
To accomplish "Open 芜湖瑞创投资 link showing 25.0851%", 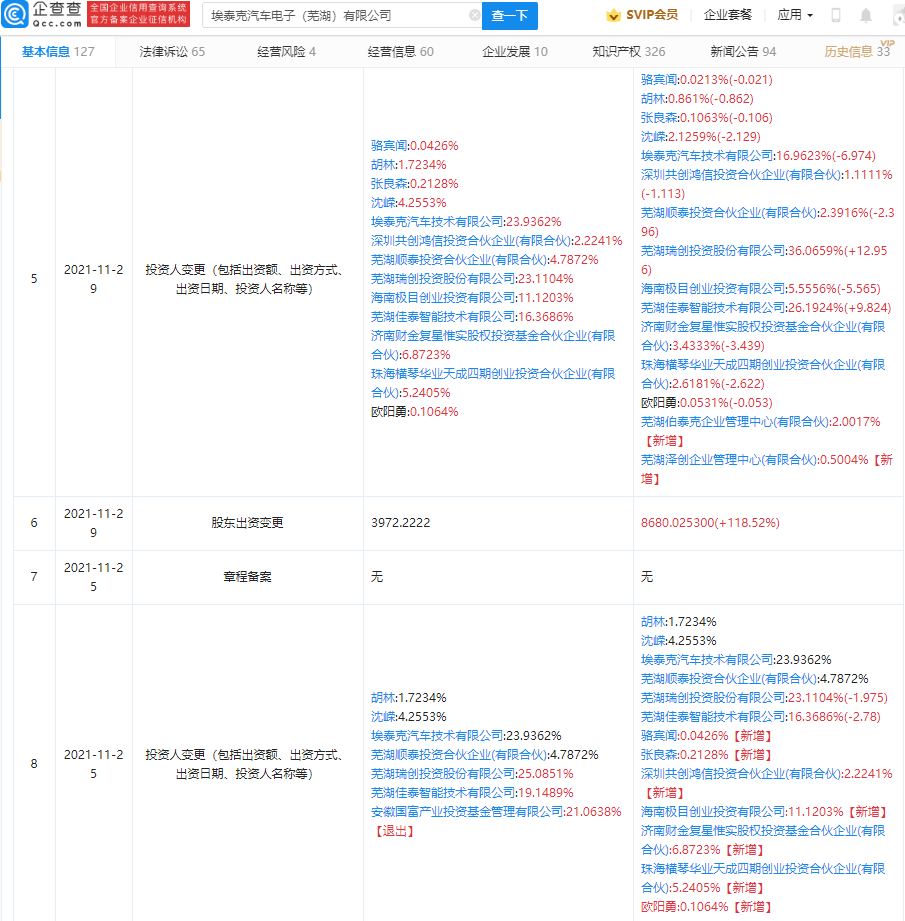I will point(443,774).
